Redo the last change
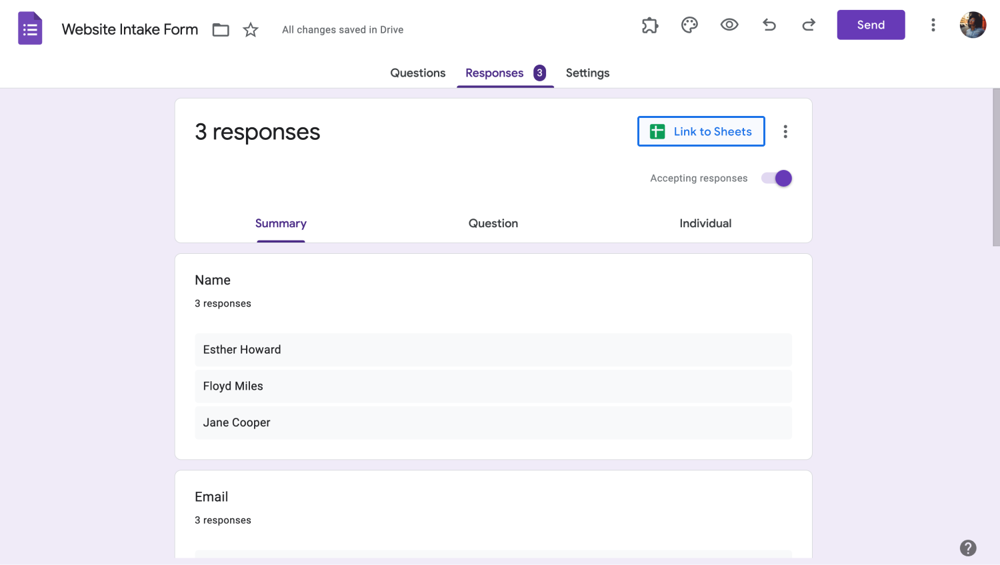Screen dimensions: 1000x565 (809, 25)
